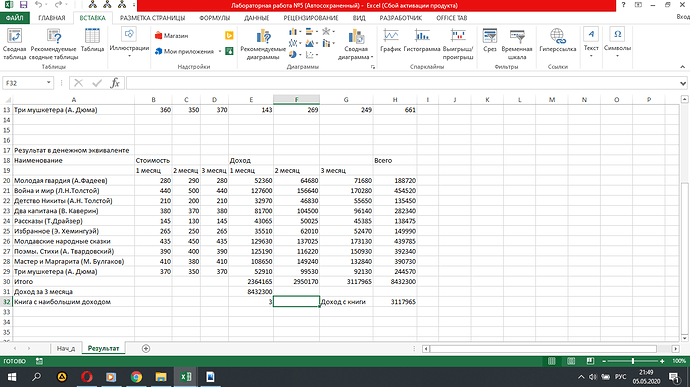Viewport: 690px width, 387px height.
Task: Switch to the Page Layout (Разметка страницы) tab
Action: tap(152, 18)
